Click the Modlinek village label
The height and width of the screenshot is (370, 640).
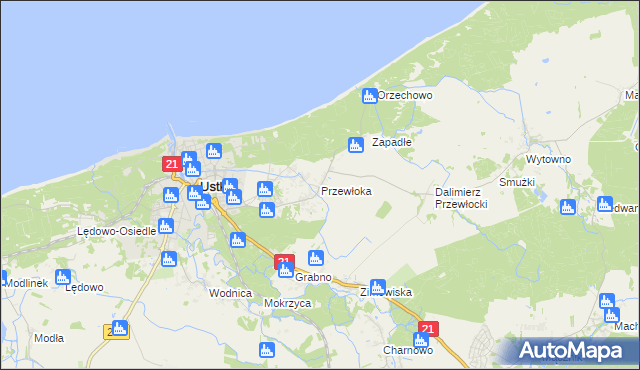point(26,283)
